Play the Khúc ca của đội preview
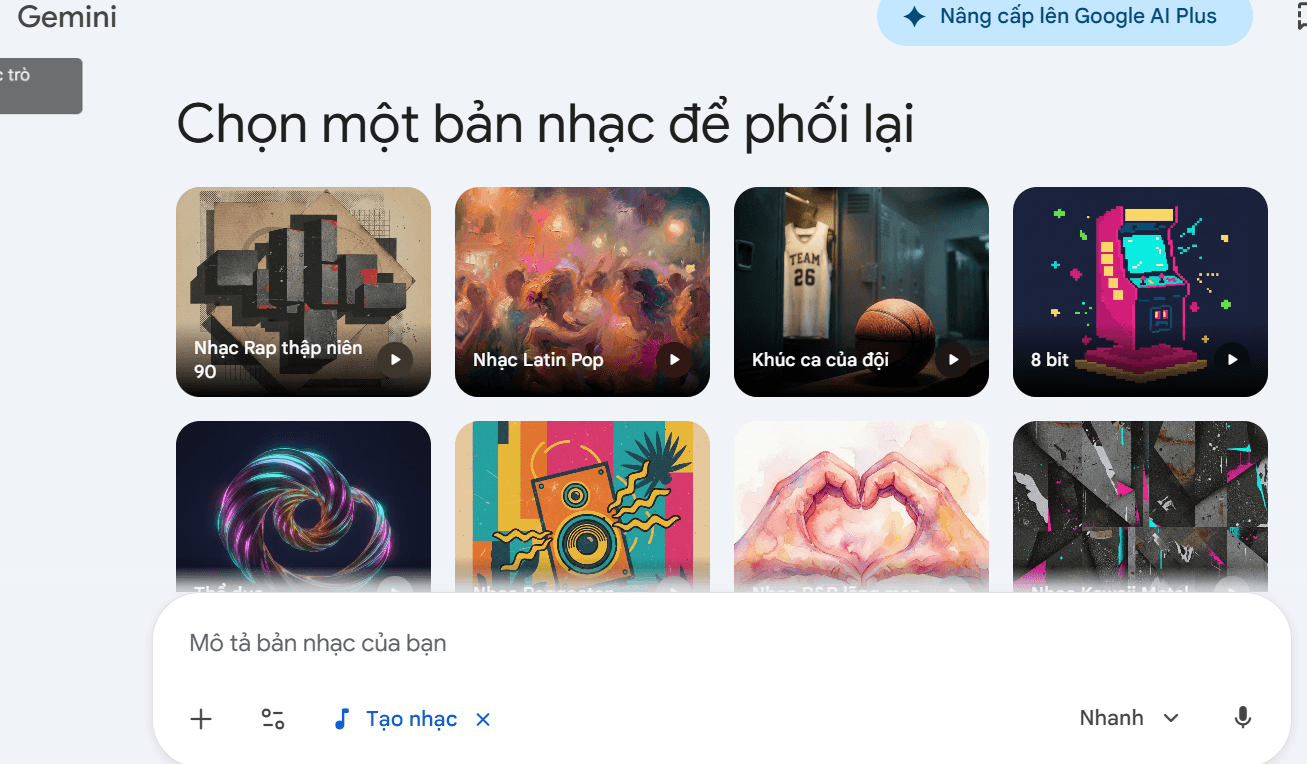The width and height of the screenshot is (1307, 764). point(954,359)
